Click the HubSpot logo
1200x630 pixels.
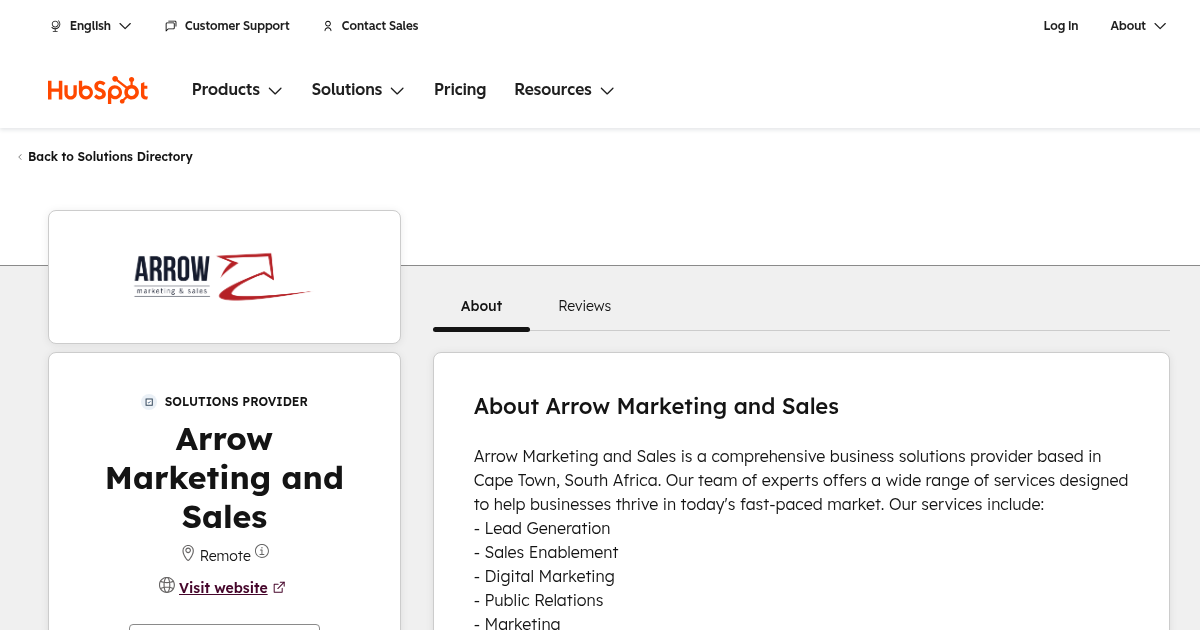[x=98, y=90]
